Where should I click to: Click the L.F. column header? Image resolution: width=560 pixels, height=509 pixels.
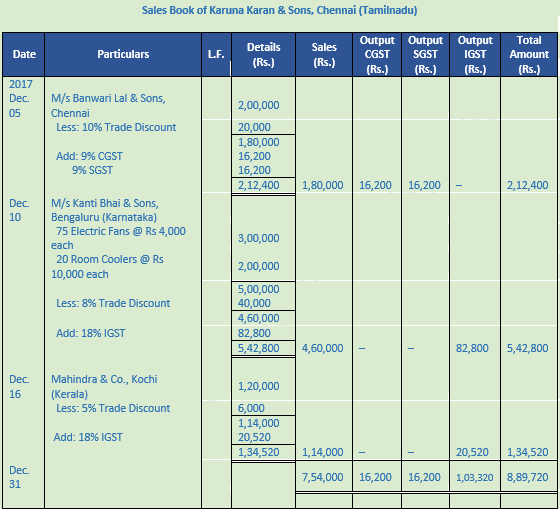(216, 54)
